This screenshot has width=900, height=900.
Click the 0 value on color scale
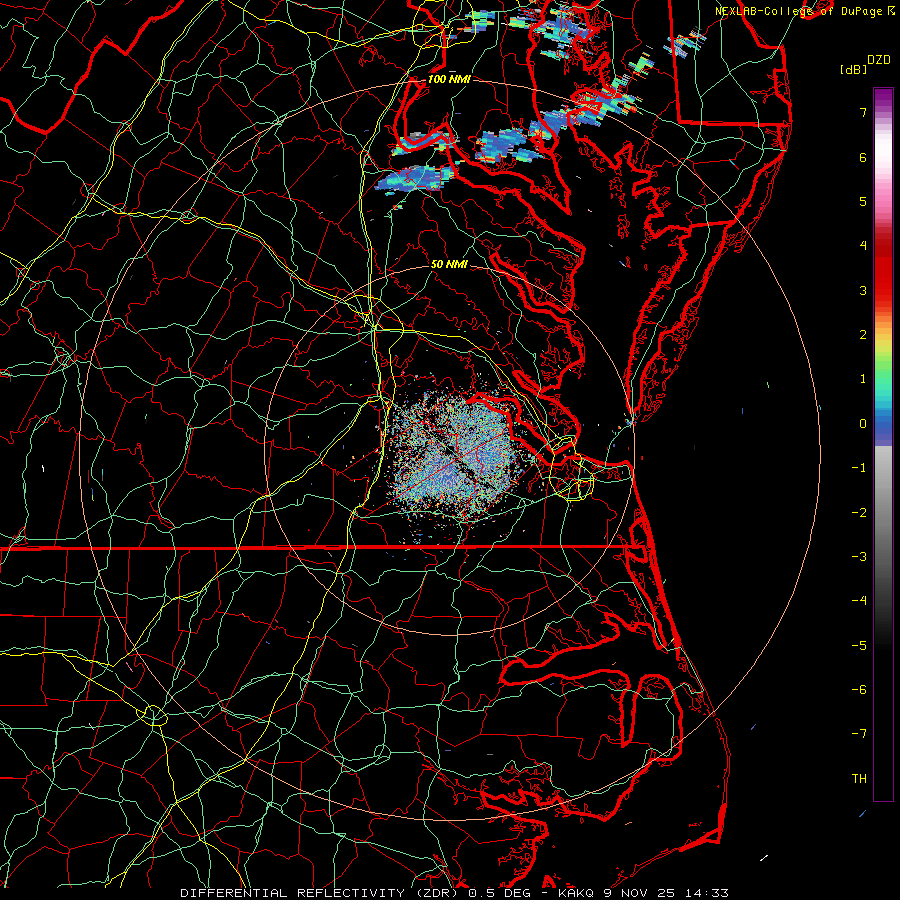863,424
